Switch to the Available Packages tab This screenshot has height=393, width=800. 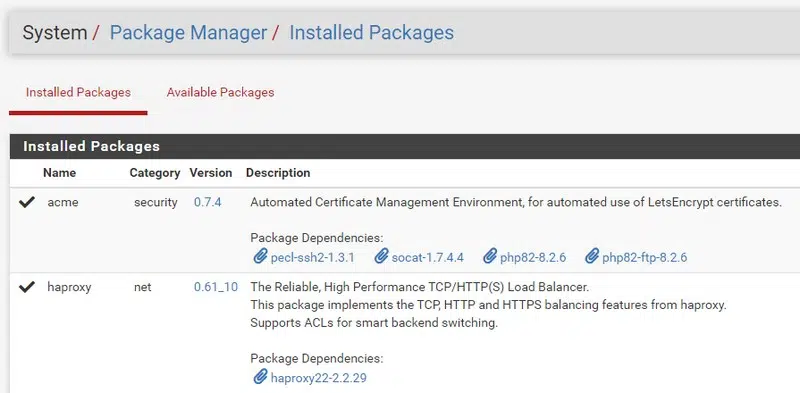[x=220, y=92]
